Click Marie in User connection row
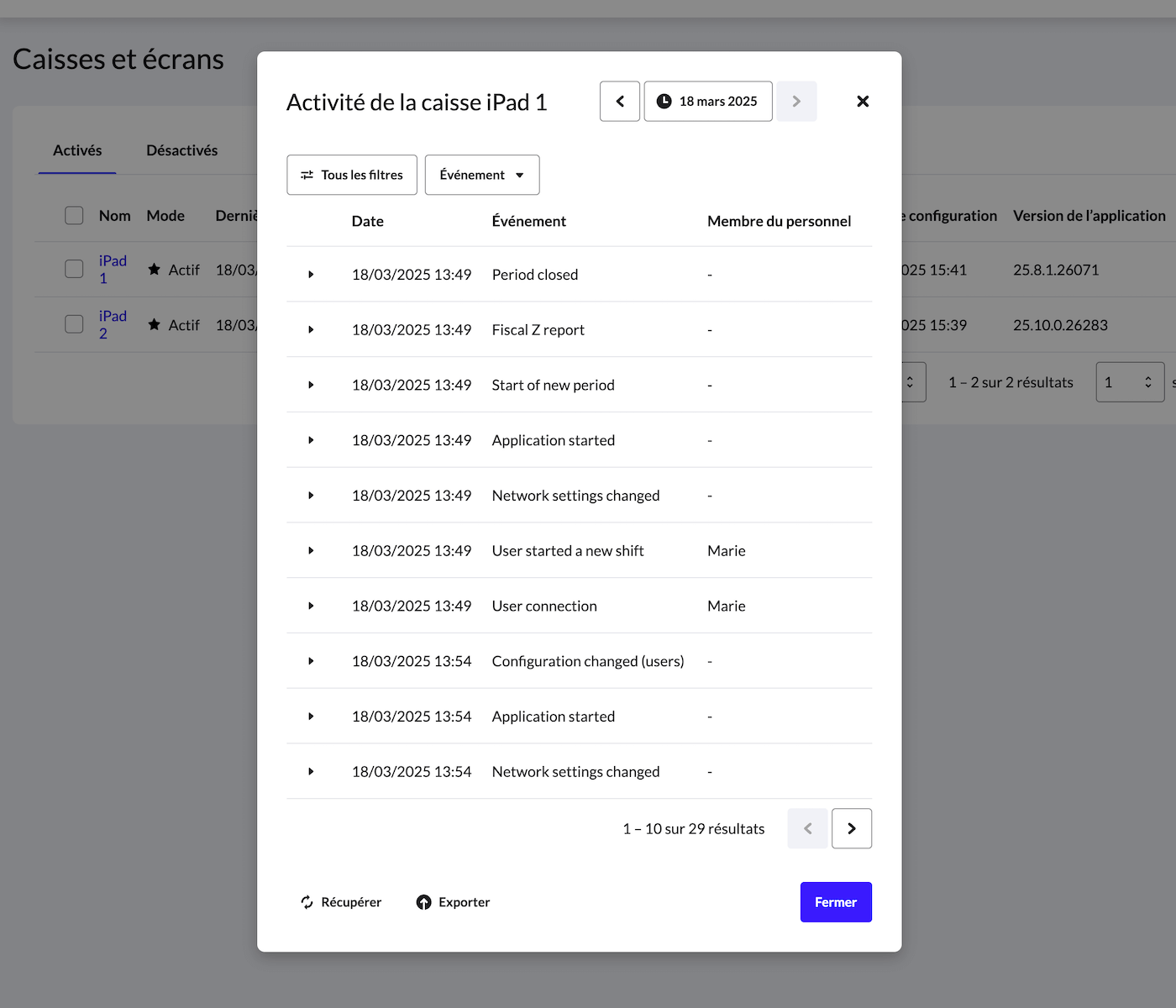 (727, 606)
